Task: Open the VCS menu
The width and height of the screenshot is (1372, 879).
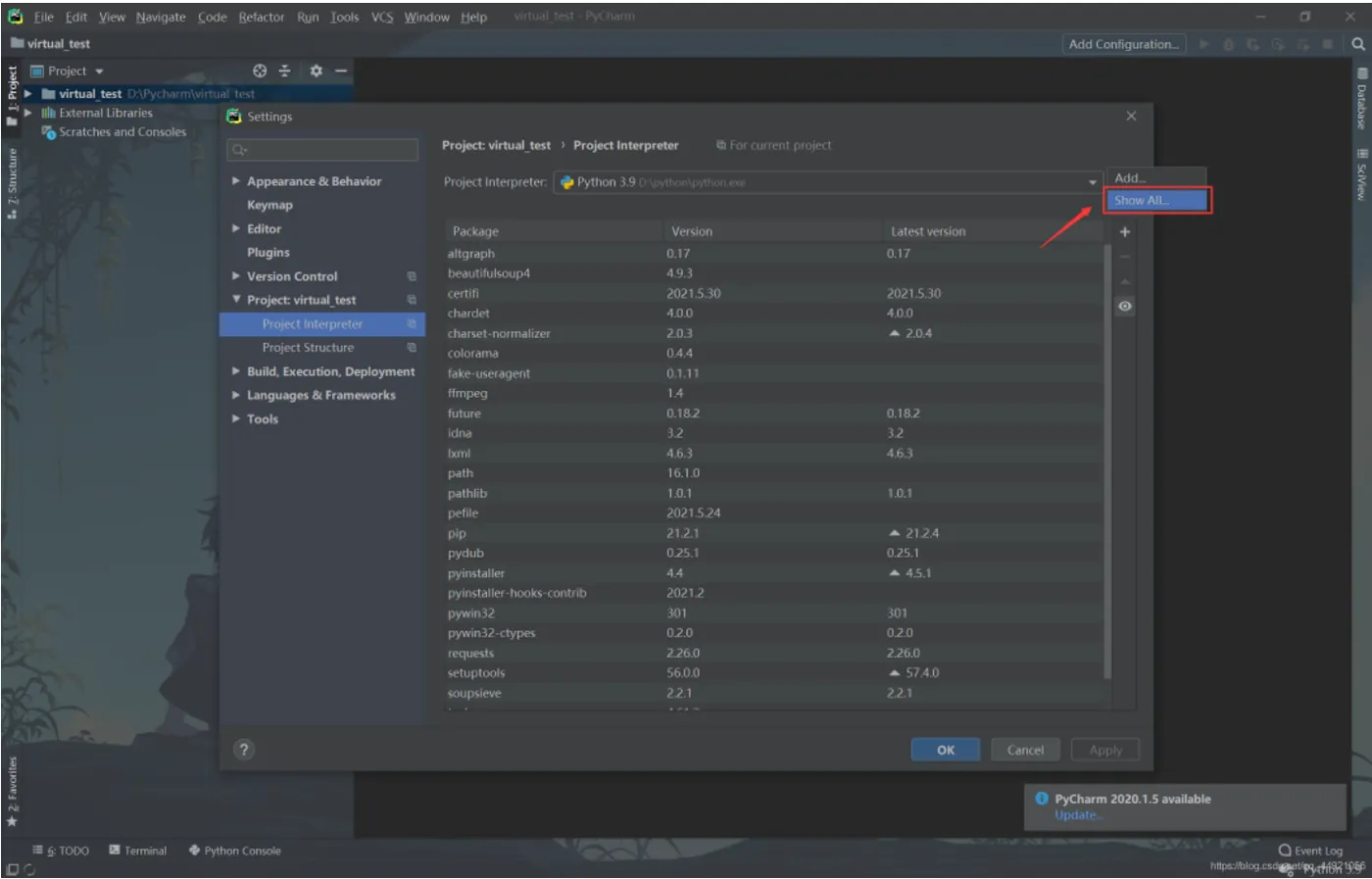Action: [x=382, y=17]
